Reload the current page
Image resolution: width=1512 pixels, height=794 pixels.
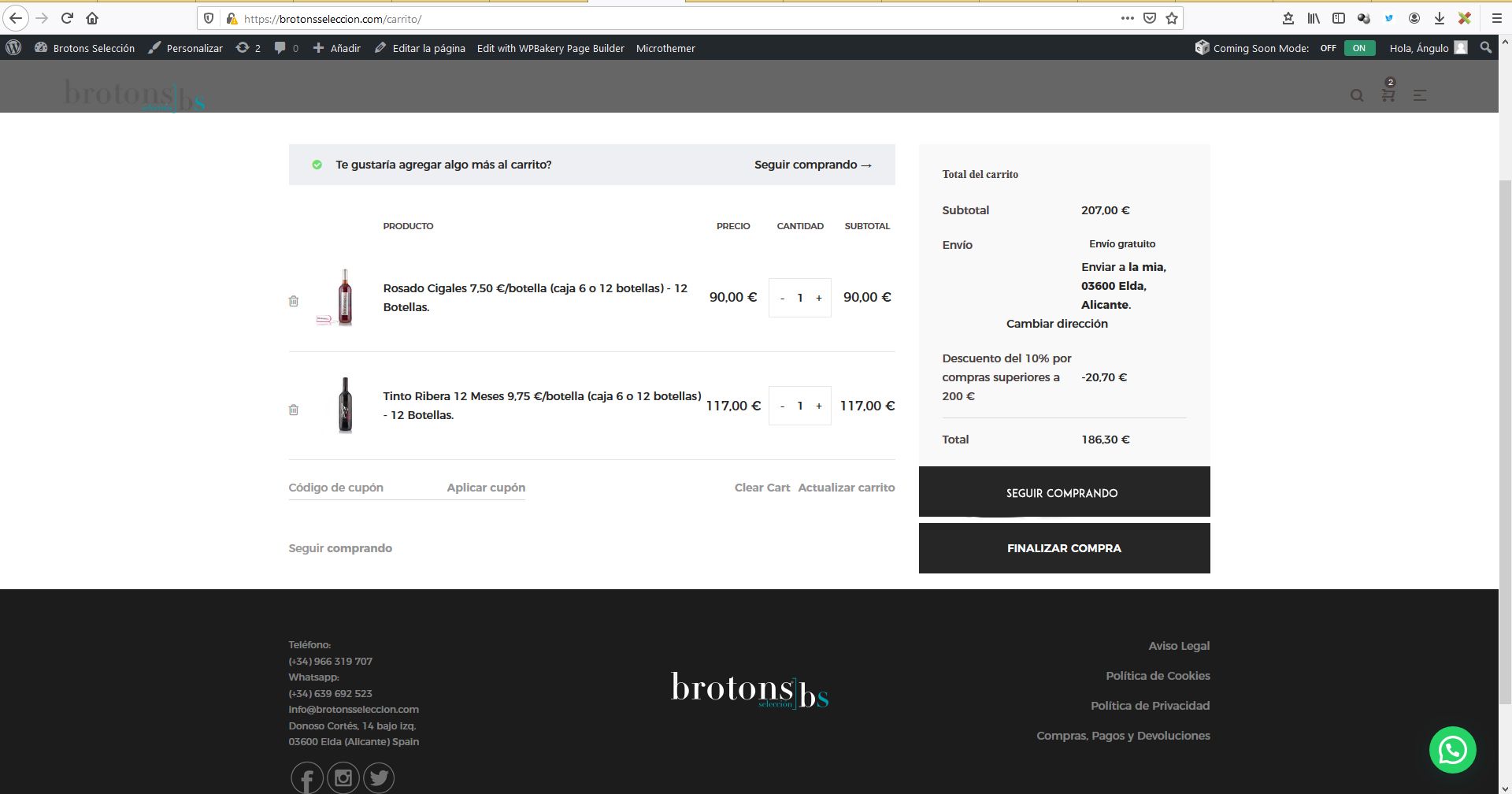point(67,18)
